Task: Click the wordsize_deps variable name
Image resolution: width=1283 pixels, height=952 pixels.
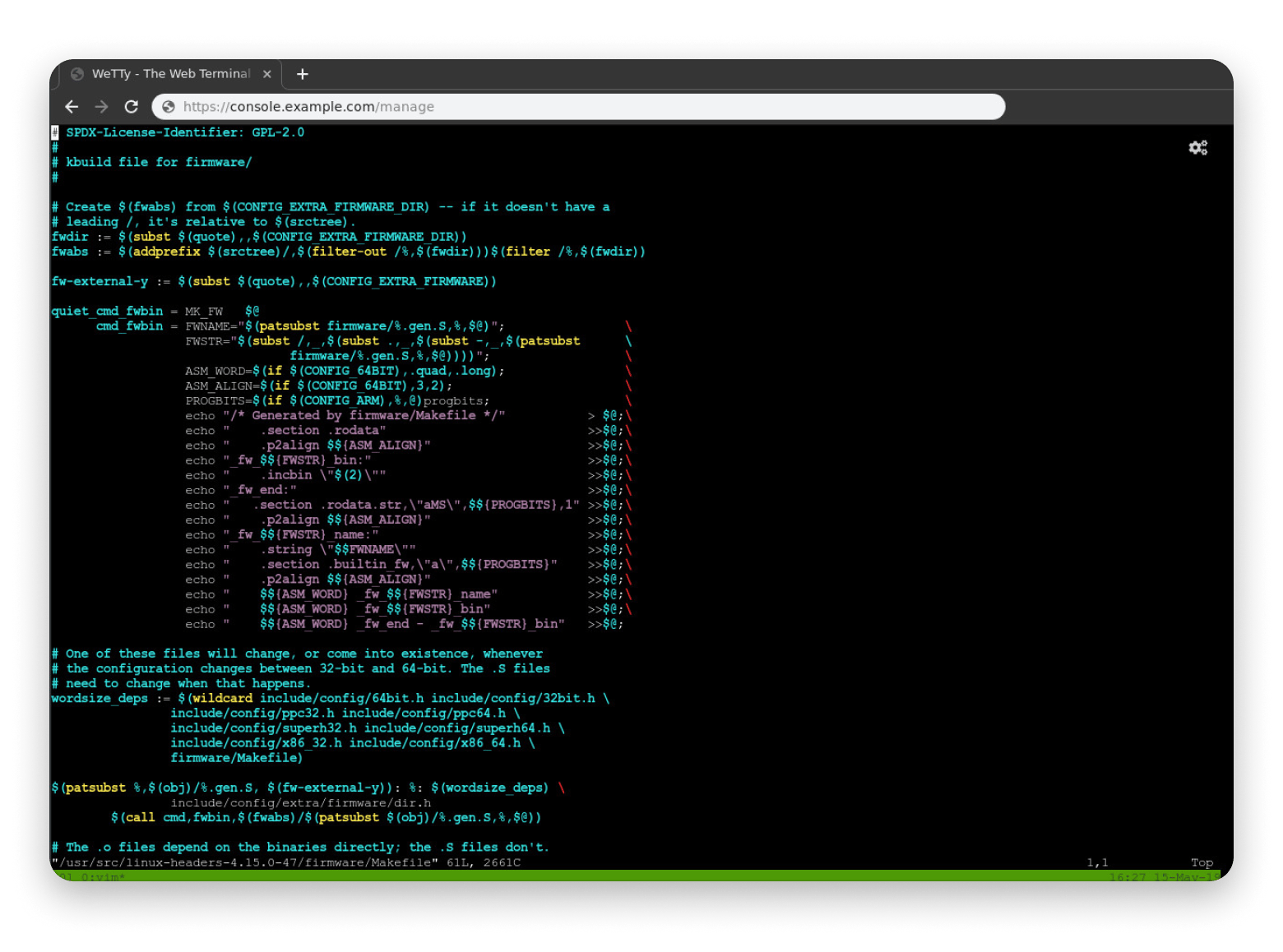Action: tap(99, 698)
